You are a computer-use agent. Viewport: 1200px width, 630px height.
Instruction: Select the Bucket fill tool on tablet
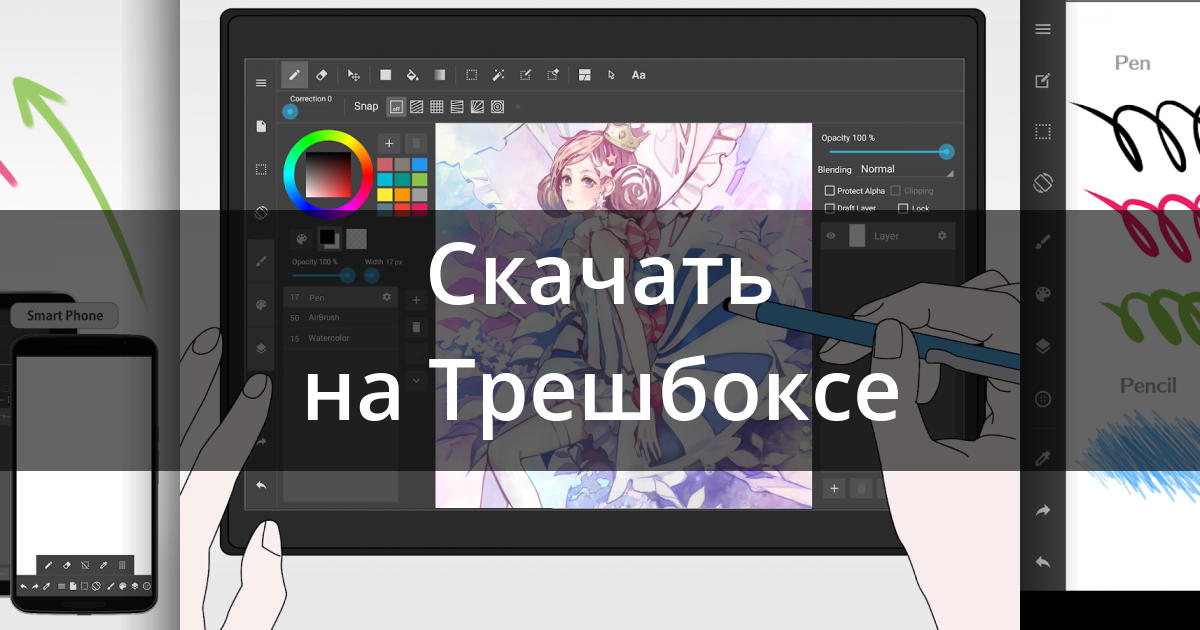click(x=412, y=74)
